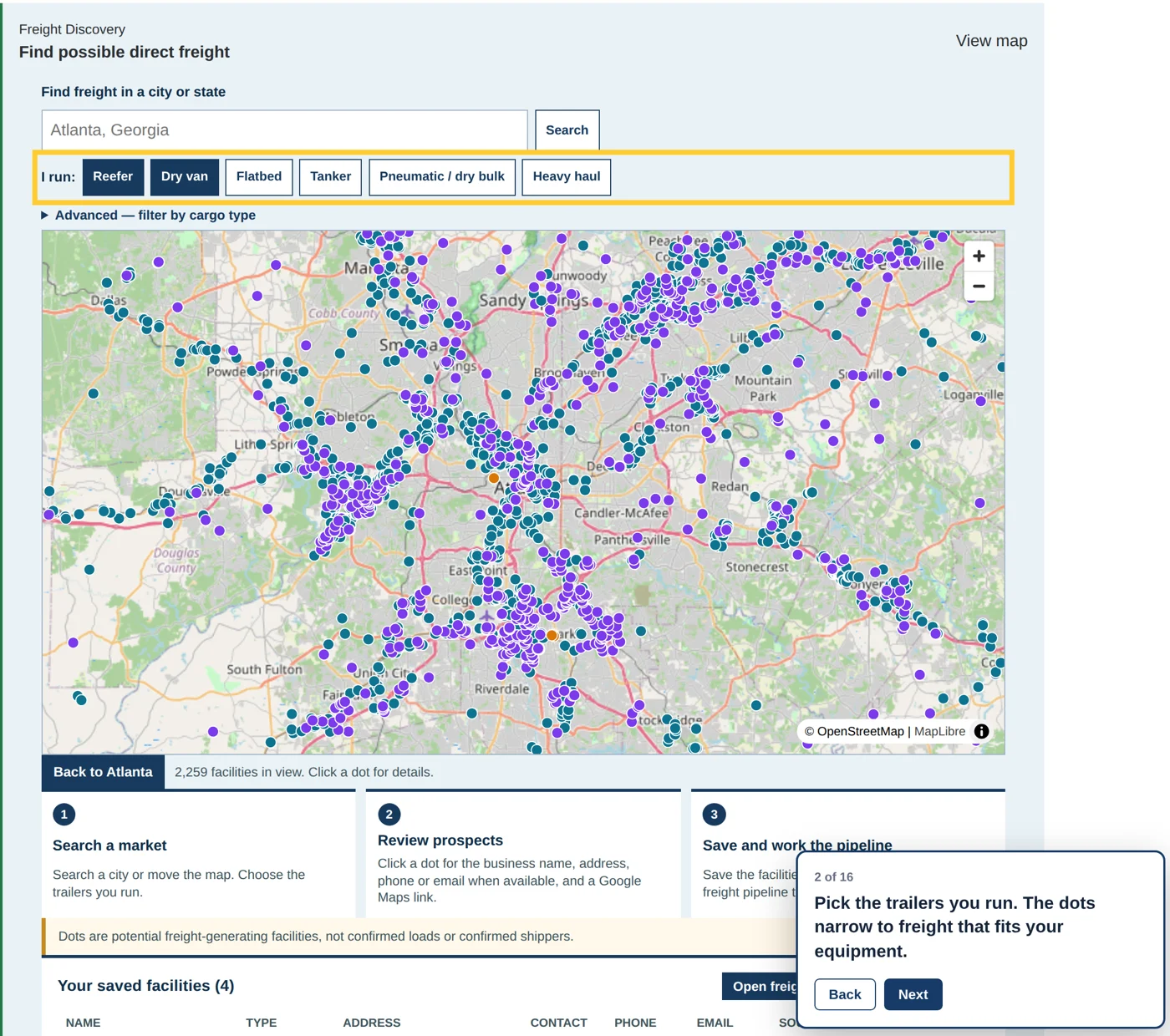Zoom in on the map

979,256
